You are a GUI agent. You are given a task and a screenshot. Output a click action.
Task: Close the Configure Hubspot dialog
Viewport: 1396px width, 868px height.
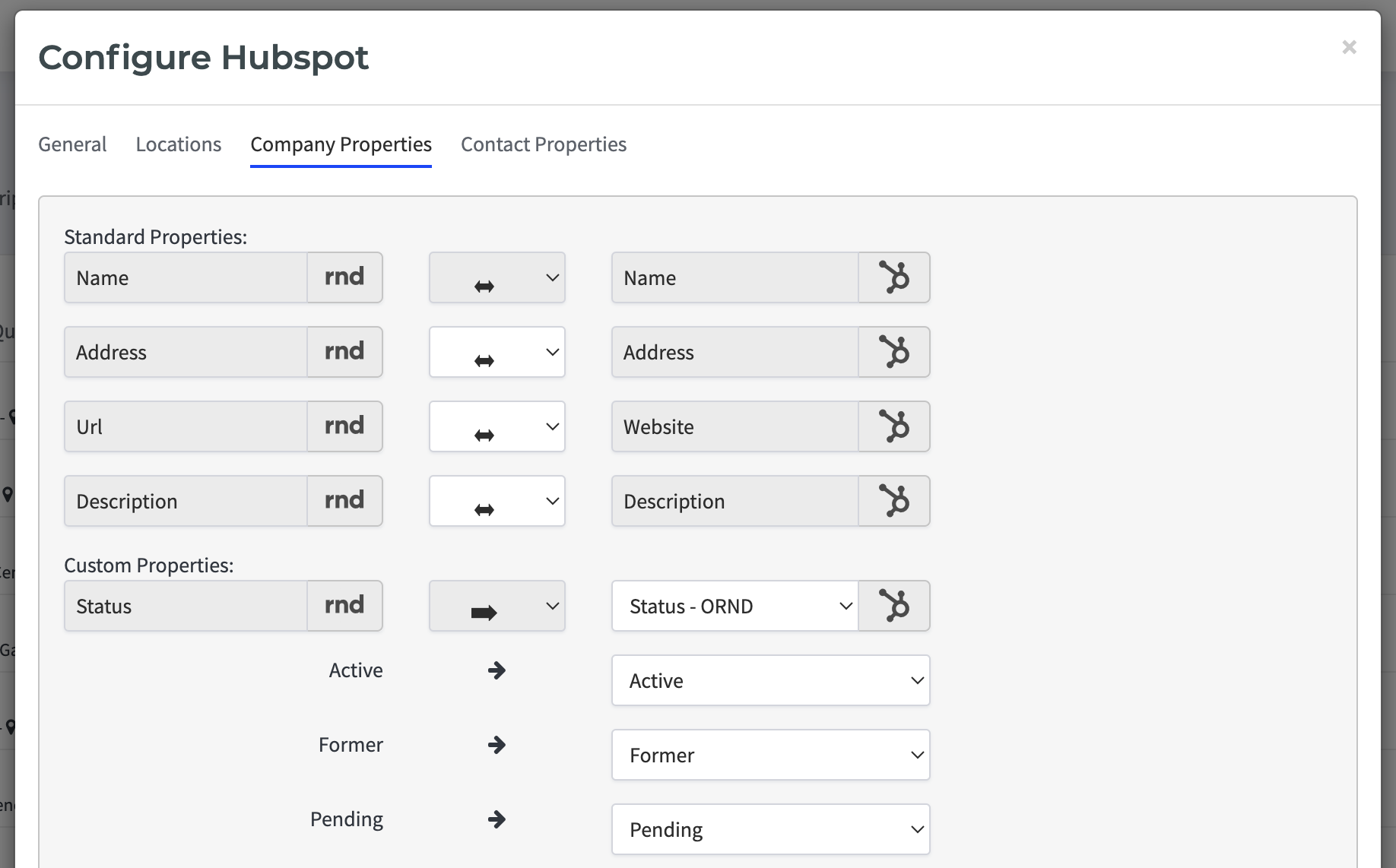1349,47
